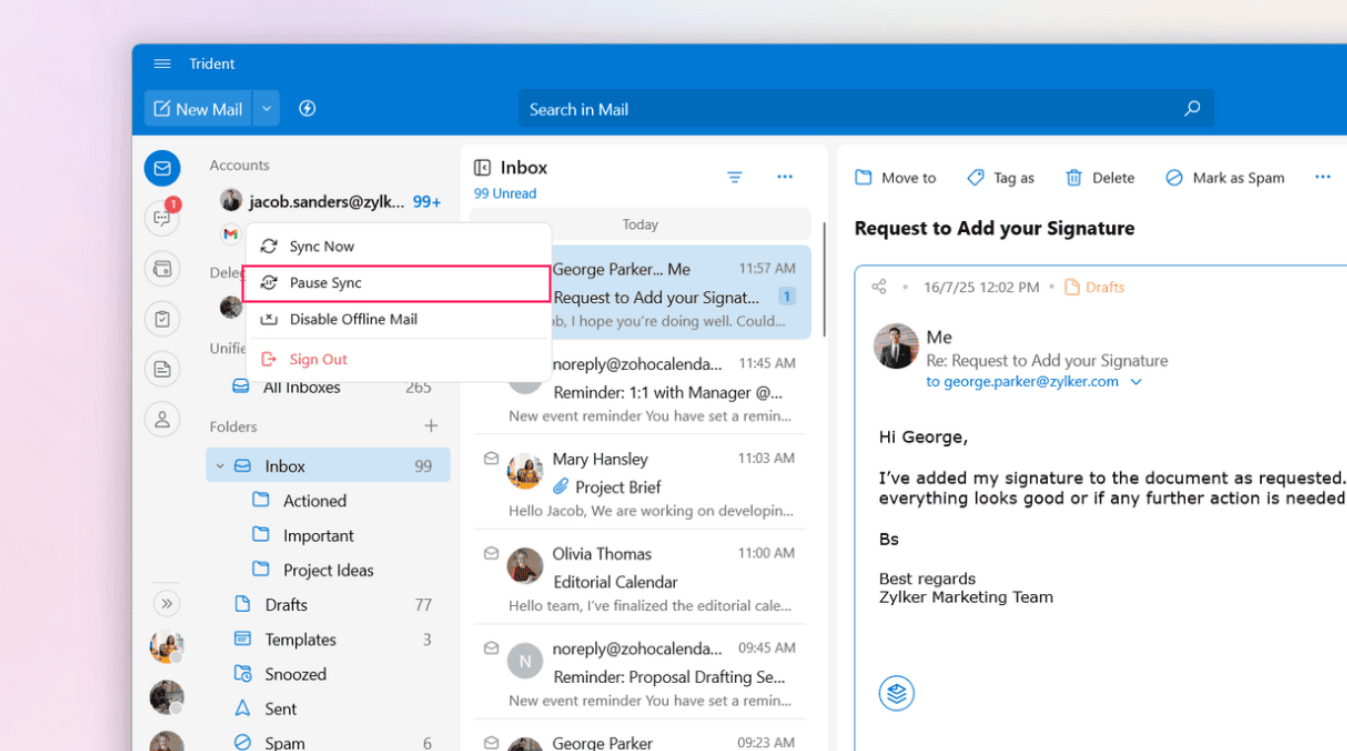Viewport: 1347px width, 751px height.
Task: Choose Disable Offline Mail menu entry
Action: [398, 319]
